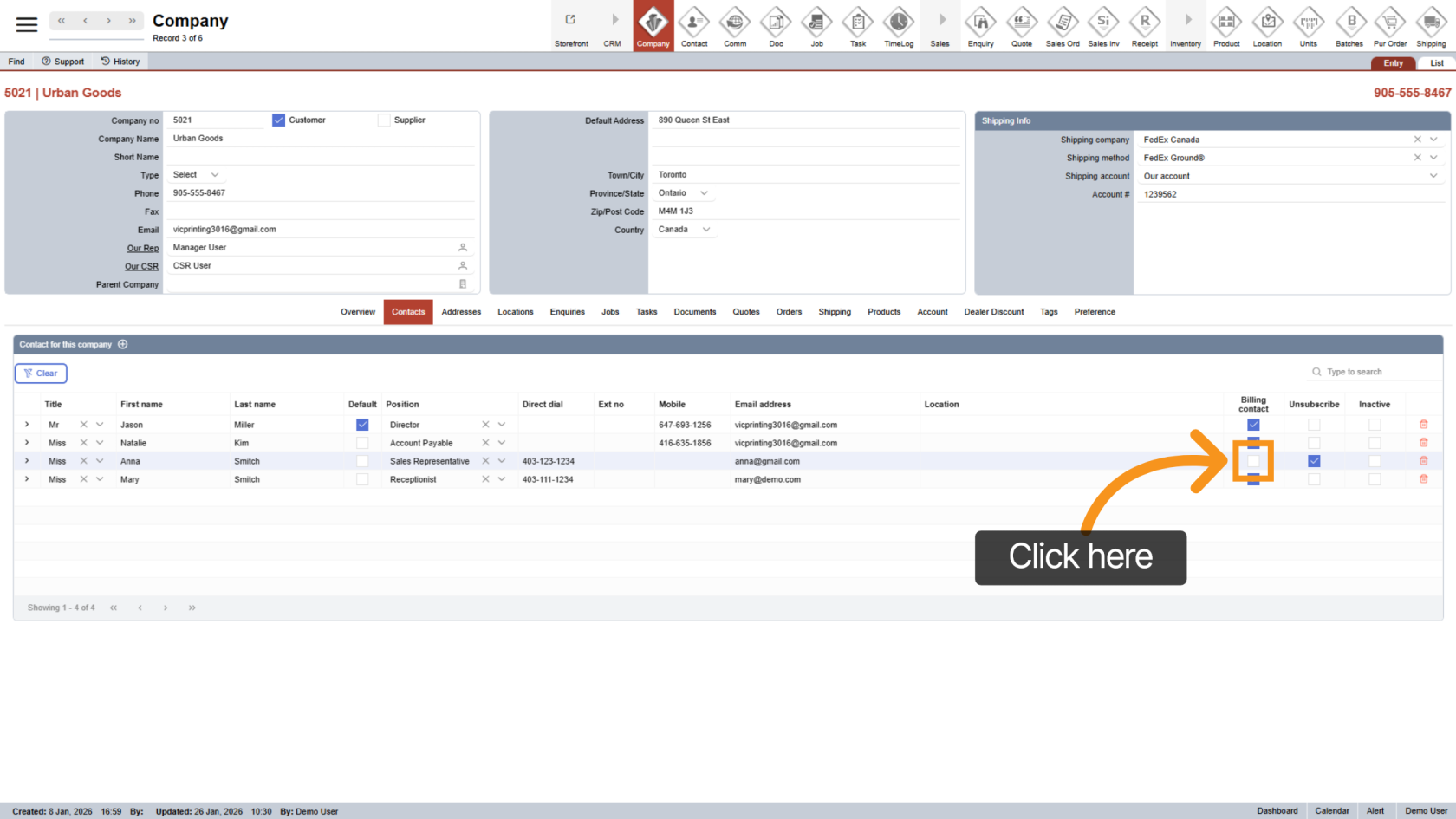
Task: Uncheck Unsubscribe for Anna Smitch
Action: (x=1314, y=461)
